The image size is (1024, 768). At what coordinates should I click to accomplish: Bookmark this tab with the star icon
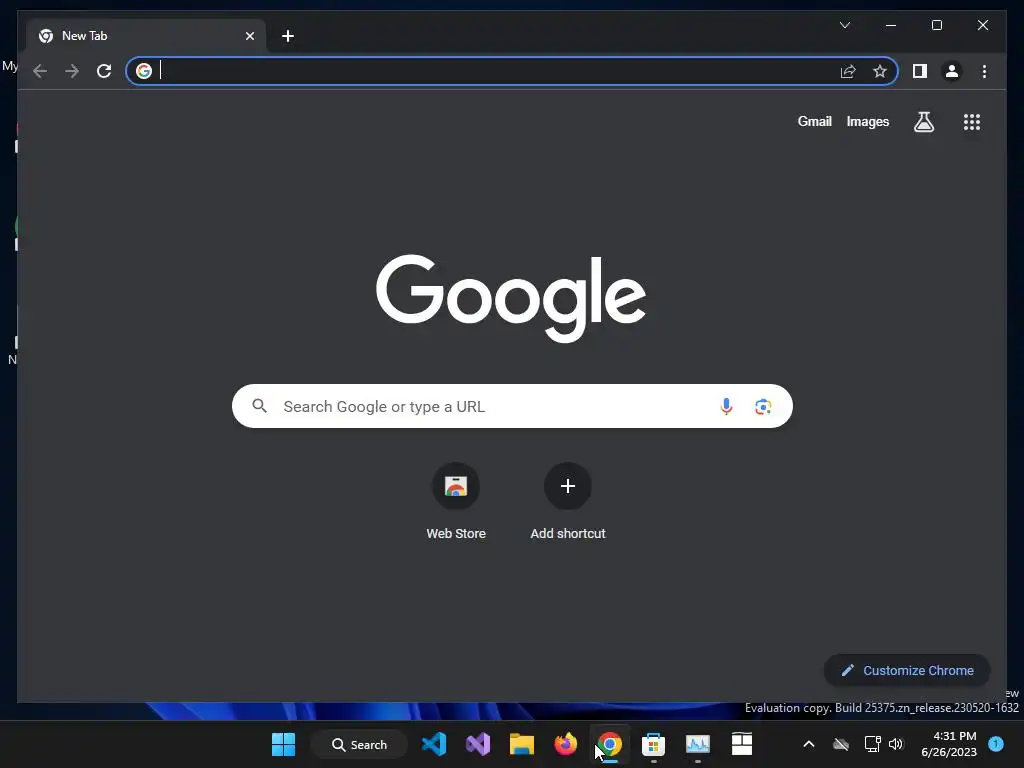880,71
